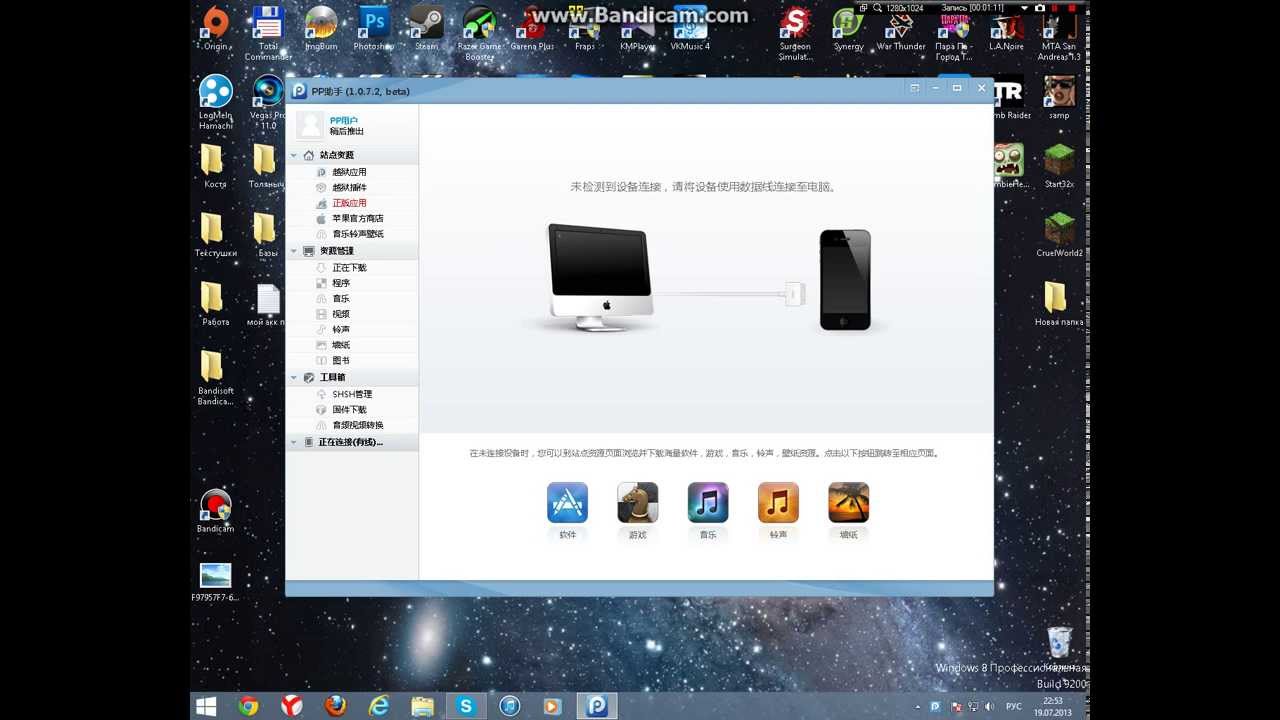Select 铃声 in the sidebar list

coord(341,329)
